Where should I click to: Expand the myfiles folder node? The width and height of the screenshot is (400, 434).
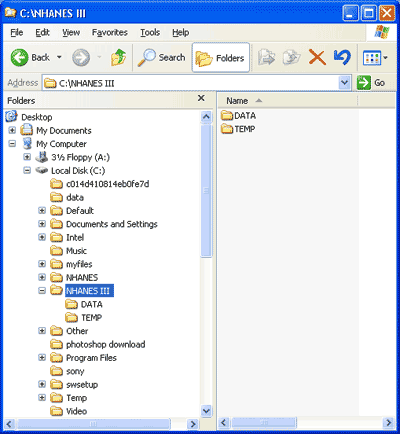(x=42, y=264)
